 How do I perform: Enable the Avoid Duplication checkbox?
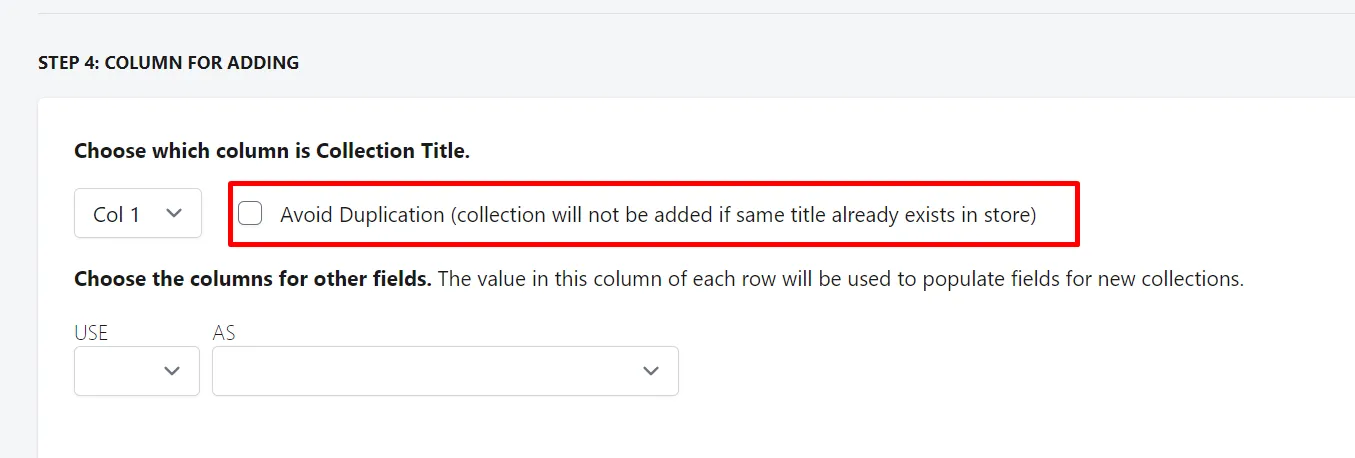coord(250,213)
